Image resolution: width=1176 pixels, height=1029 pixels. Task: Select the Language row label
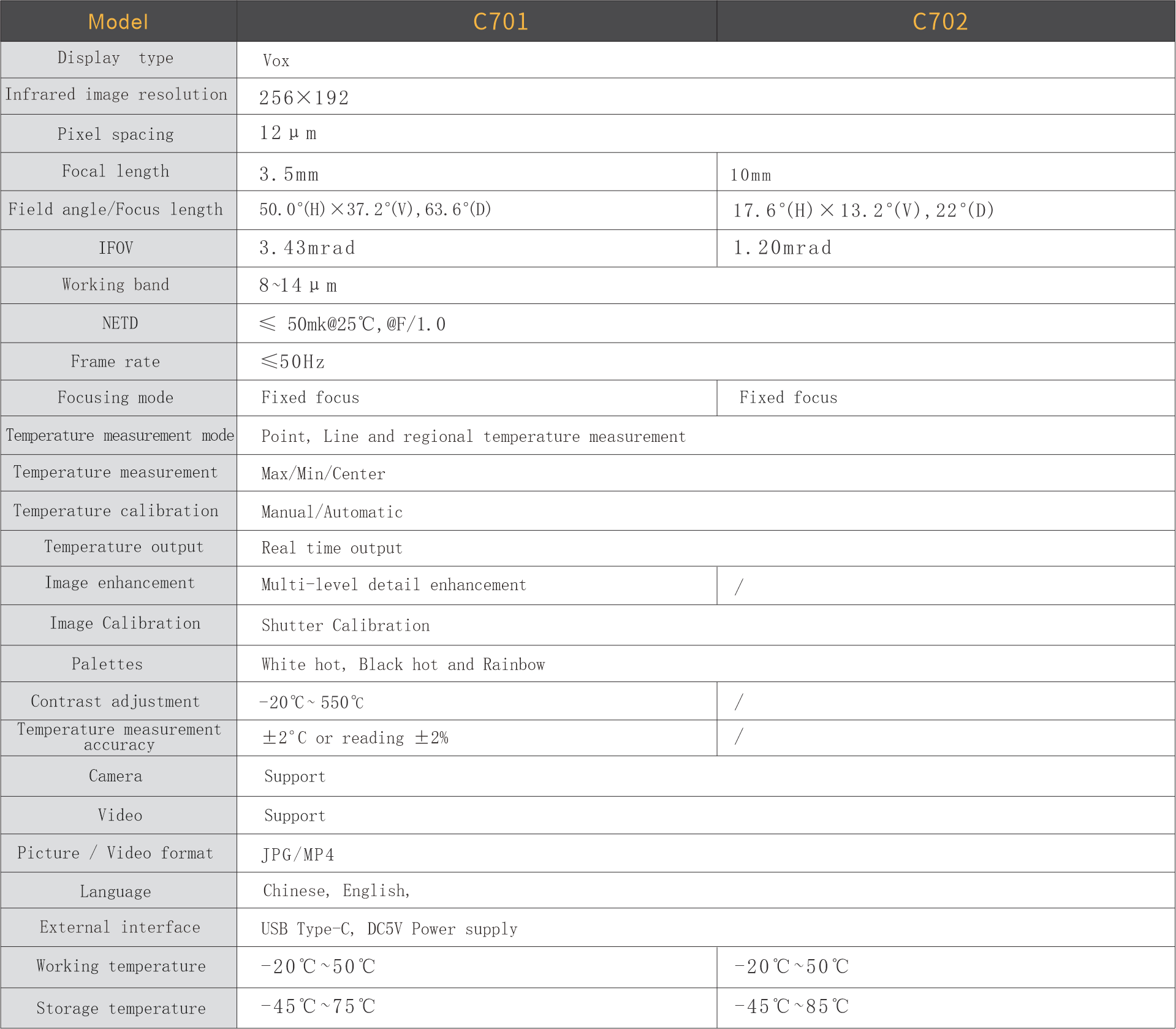tap(115, 892)
